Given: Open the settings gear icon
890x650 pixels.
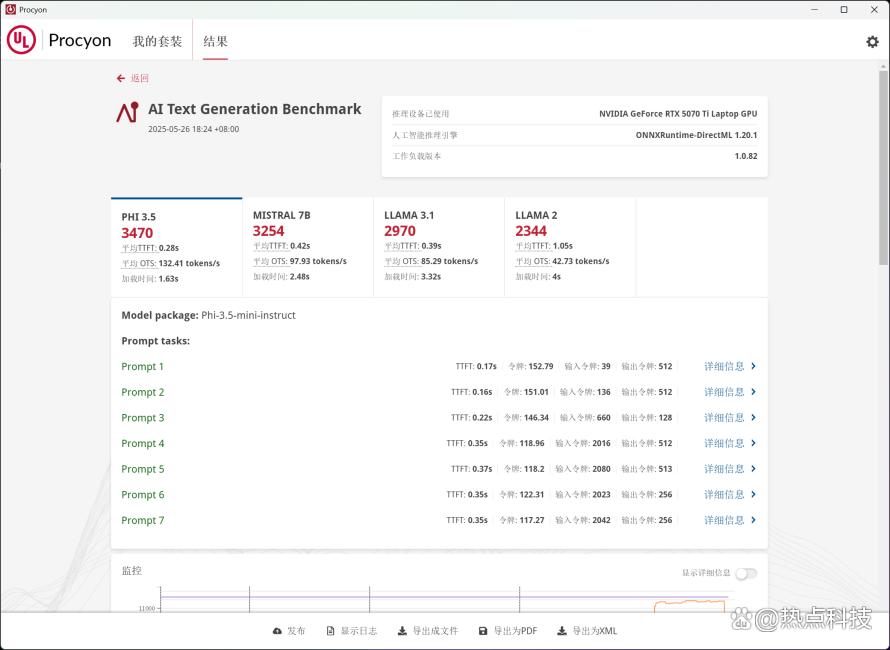Looking at the screenshot, I should click(872, 41).
